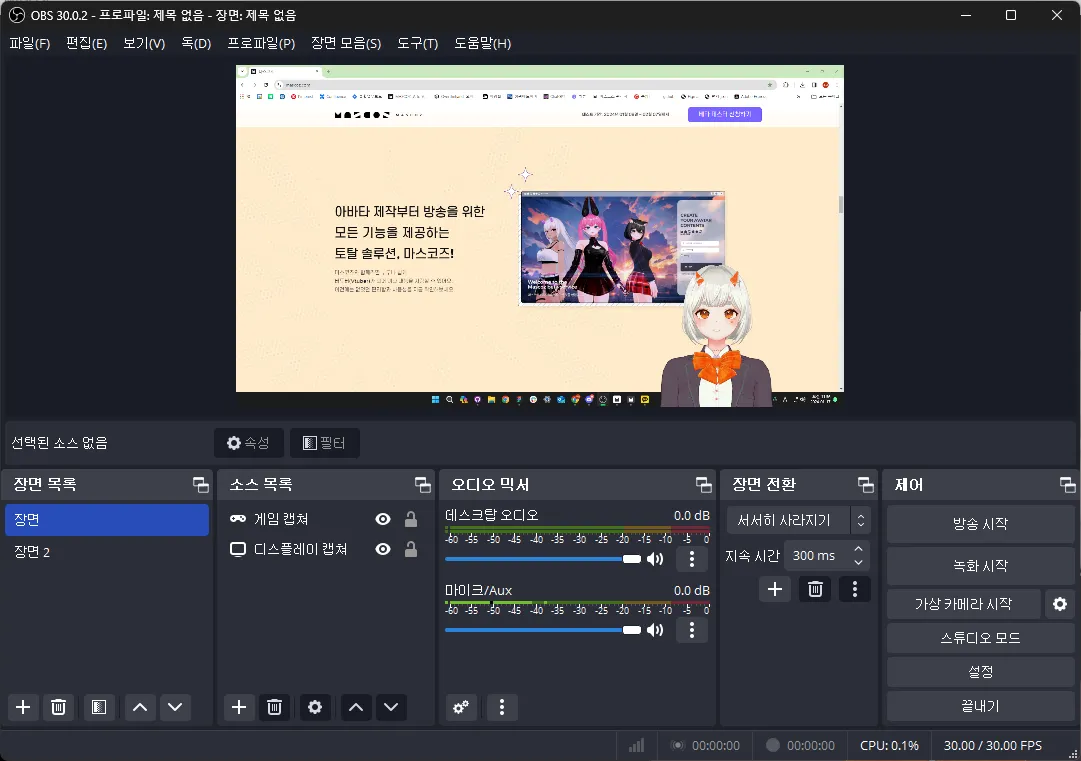1081x761 pixels.
Task: Click the 녹화 시작 button
Action: (979, 566)
